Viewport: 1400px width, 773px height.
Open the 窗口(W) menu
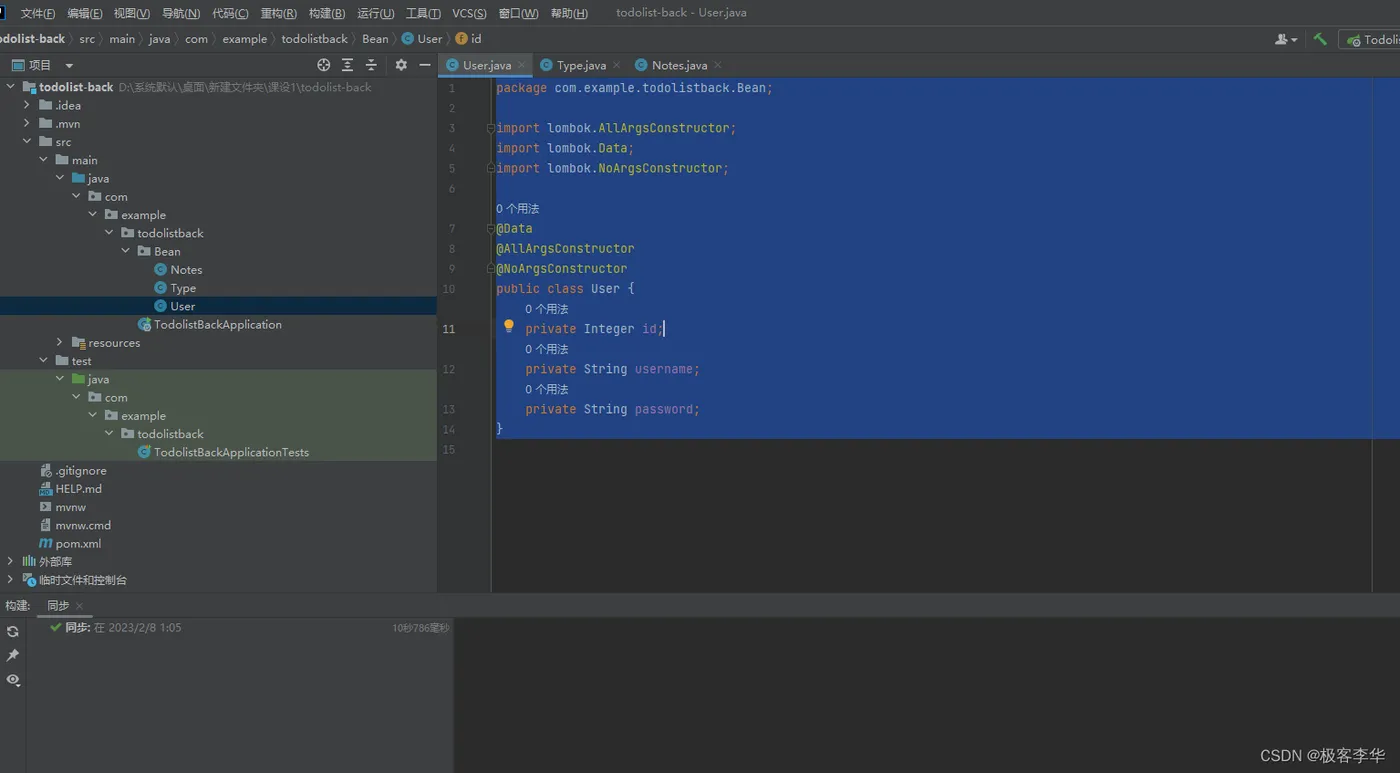tap(518, 13)
